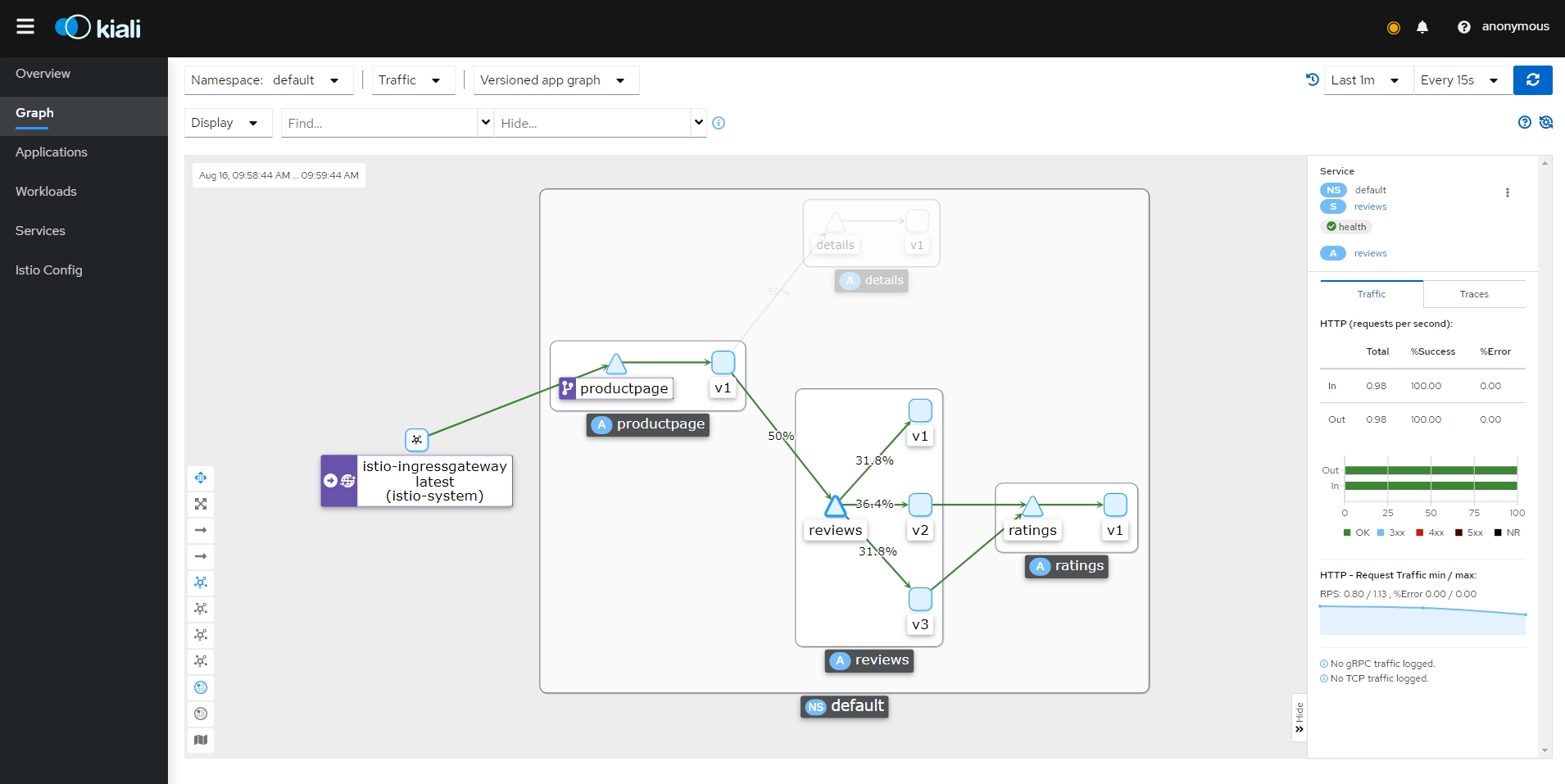The image size is (1565, 784).
Task: Open the Every 15s refresh interval dropdown
Action: pos(1461,80)
